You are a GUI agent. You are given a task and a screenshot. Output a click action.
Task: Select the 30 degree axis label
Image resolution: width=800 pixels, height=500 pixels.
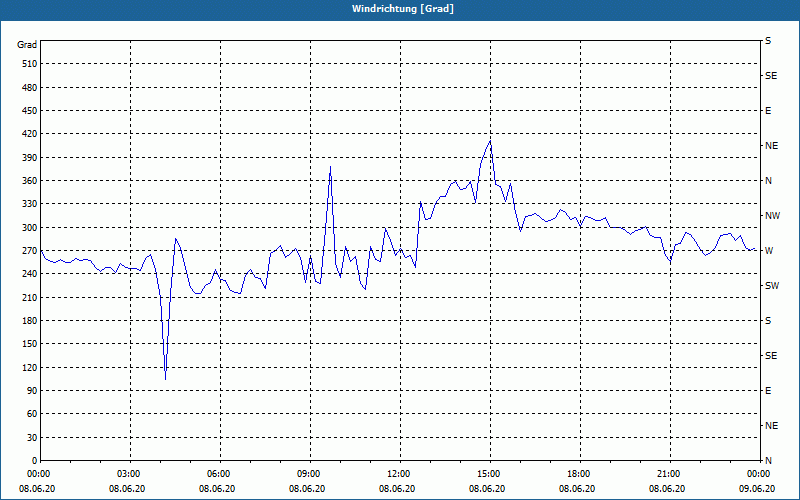[32, 438]
